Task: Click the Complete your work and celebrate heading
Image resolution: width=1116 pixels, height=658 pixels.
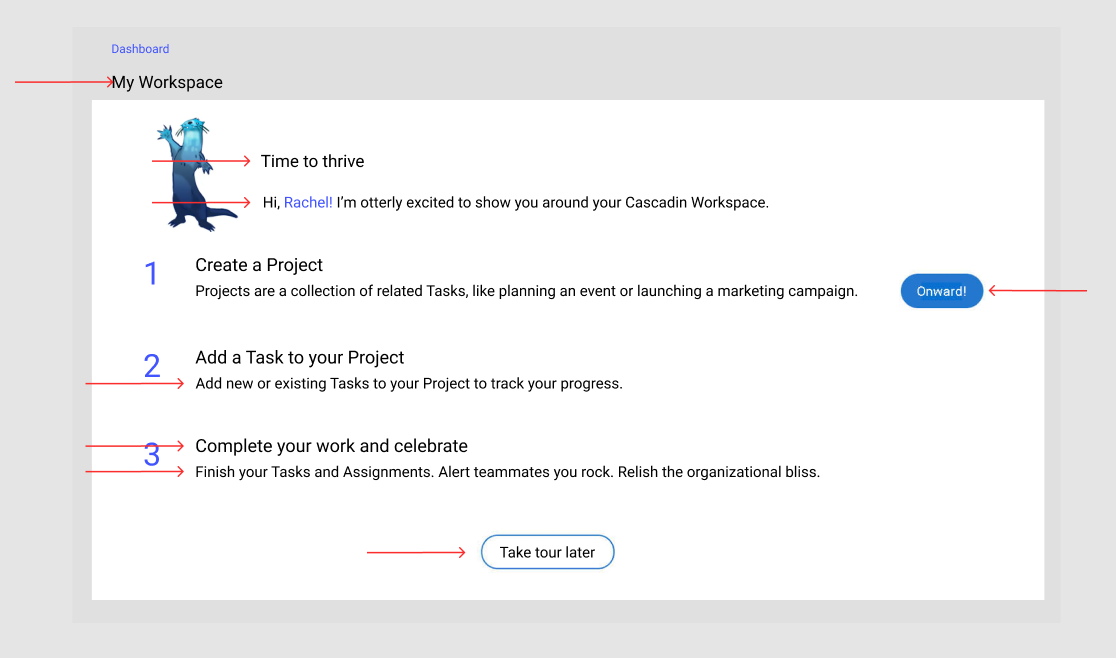Action: coord(332,446)
